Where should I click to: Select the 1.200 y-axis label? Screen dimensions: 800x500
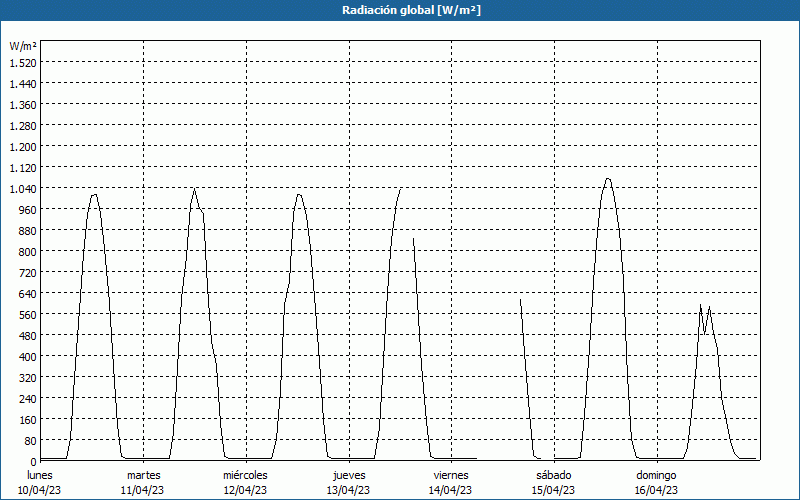(x=23, y=146)
